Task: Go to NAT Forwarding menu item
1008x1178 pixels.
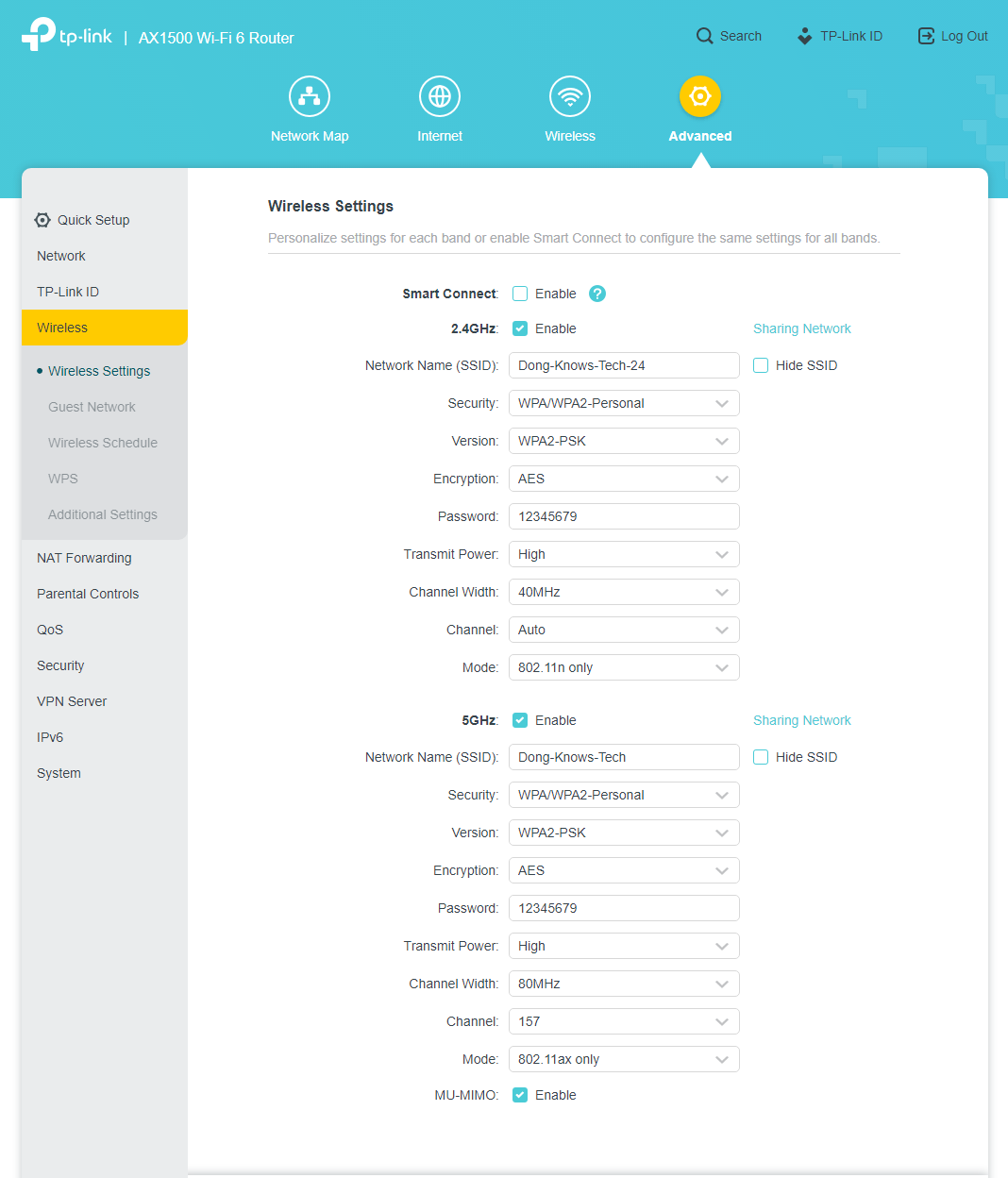Action: click(84, 558)
